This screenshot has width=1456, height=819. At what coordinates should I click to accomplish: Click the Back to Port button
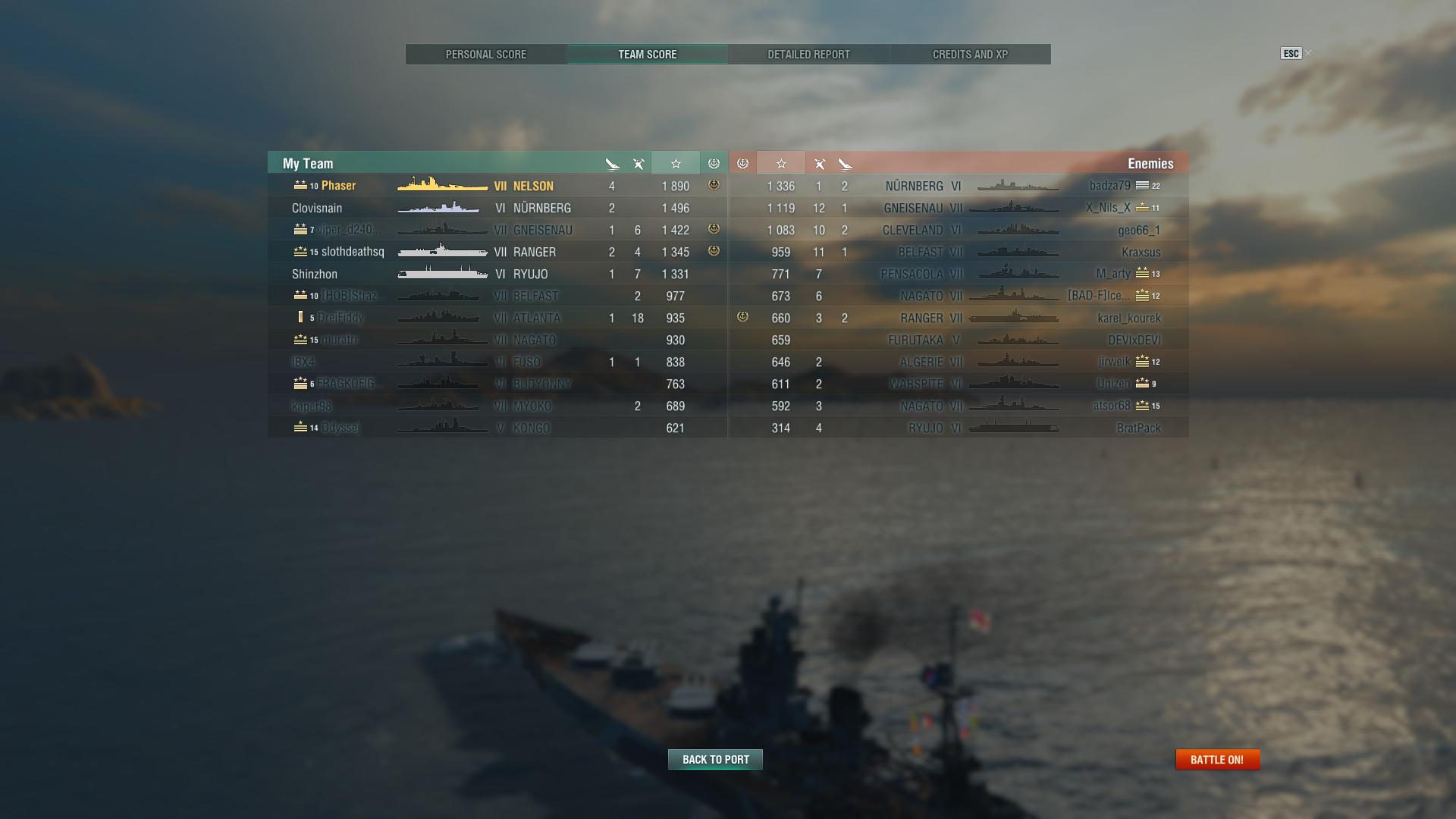(715, 759)
